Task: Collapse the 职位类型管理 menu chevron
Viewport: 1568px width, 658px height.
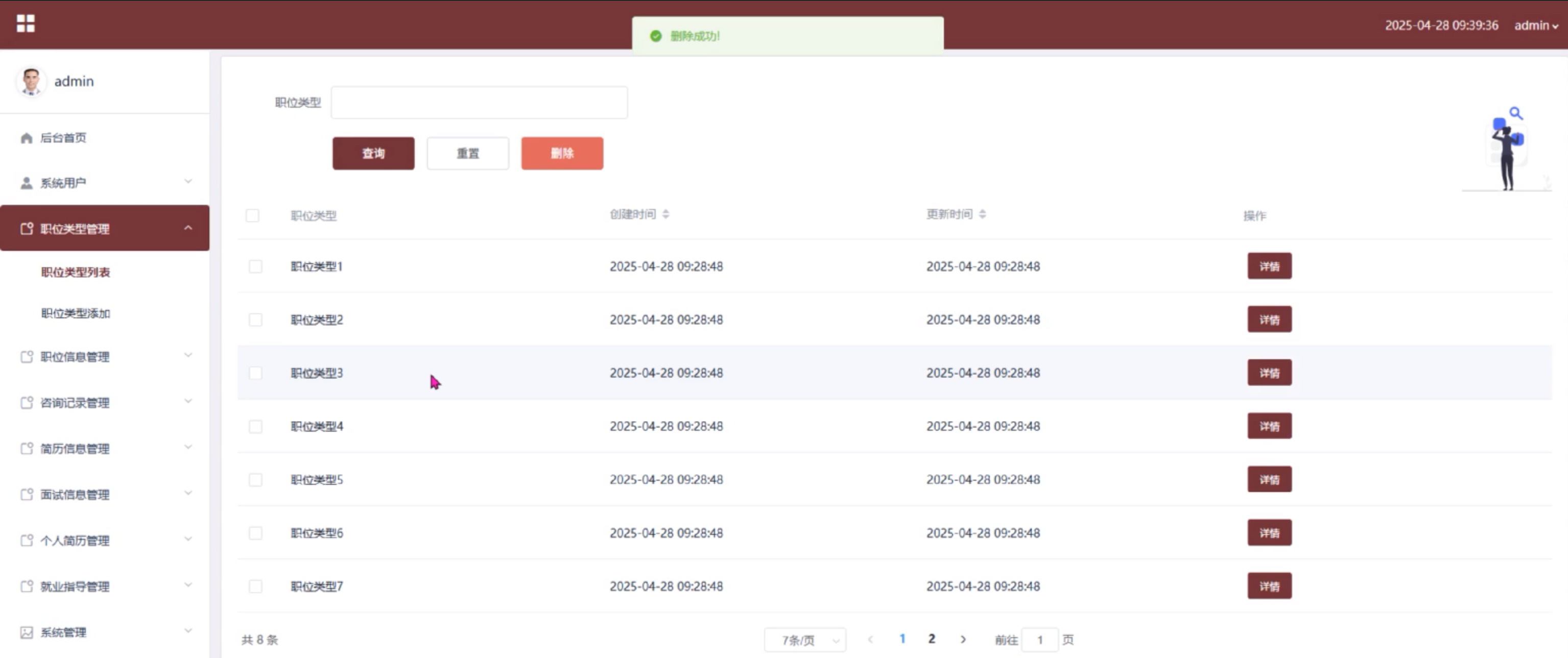Action: pos(188,228)
